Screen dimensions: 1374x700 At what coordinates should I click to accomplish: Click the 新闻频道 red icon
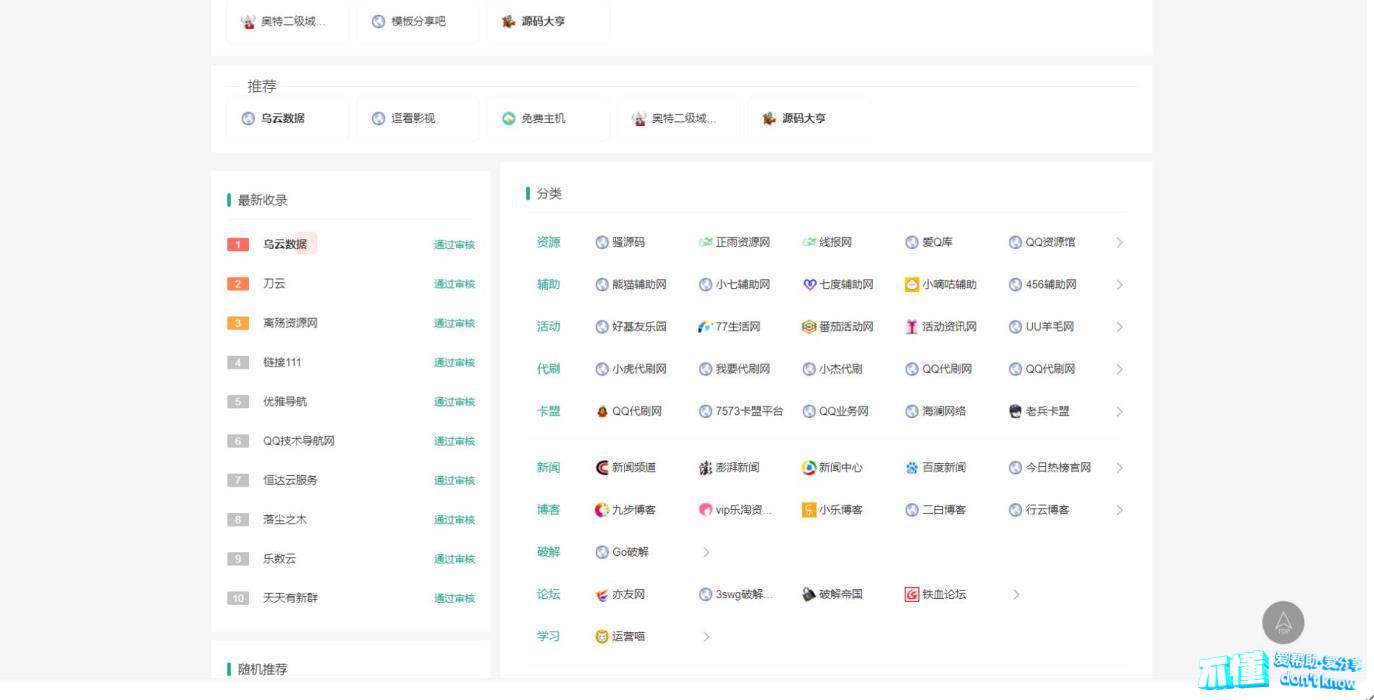602,468
